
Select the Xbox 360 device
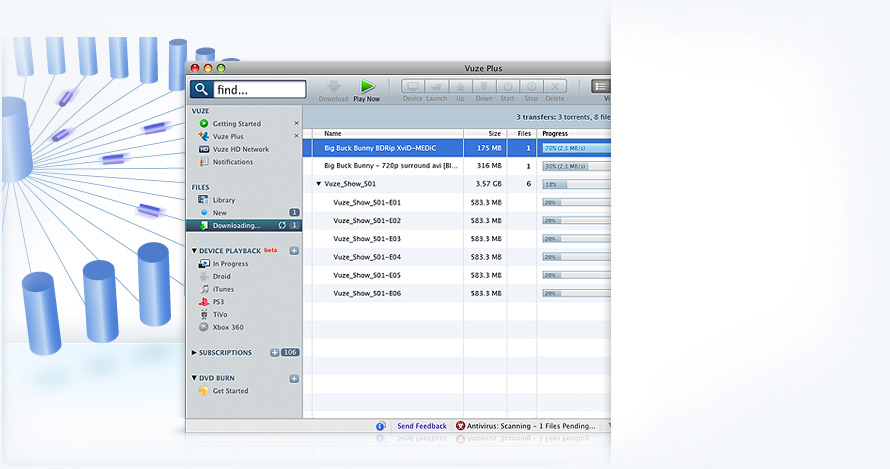tap(228, 328)
